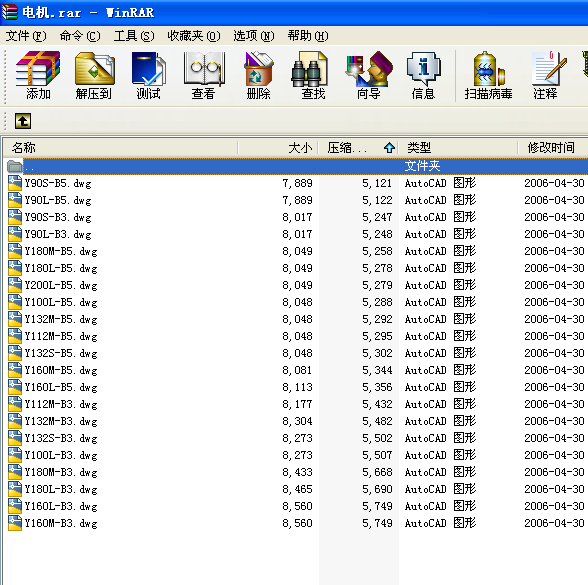Open the File (文件) menu
This screenshot has width=588, height=585.
[26, 36]
